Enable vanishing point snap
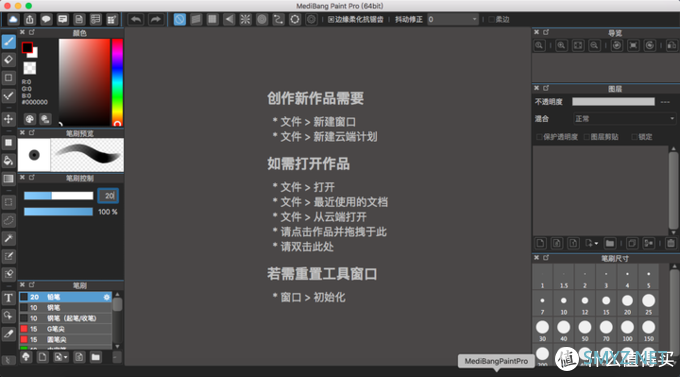 229,20
